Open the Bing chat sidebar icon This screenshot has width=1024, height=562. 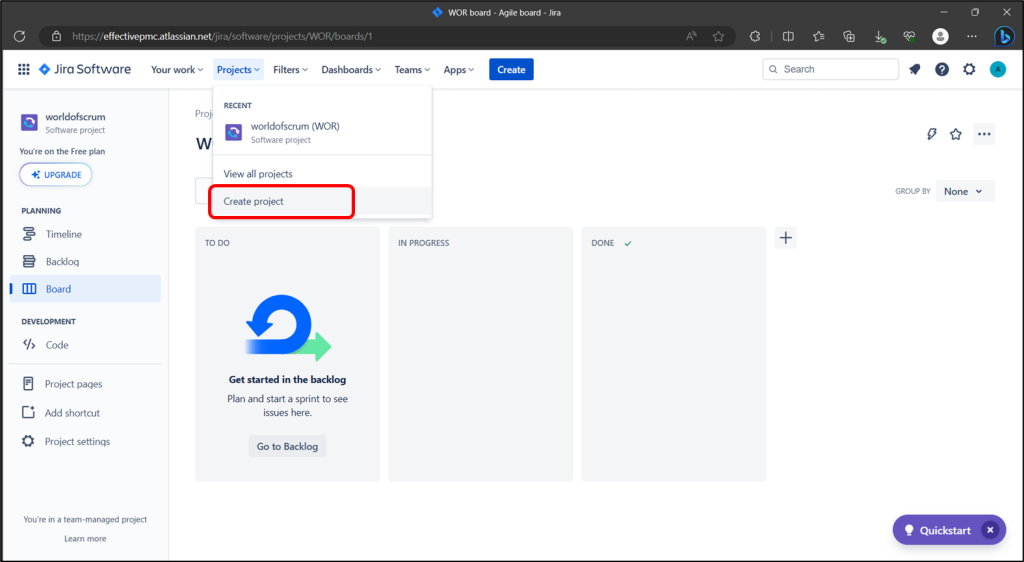[x=1004, y=37]
